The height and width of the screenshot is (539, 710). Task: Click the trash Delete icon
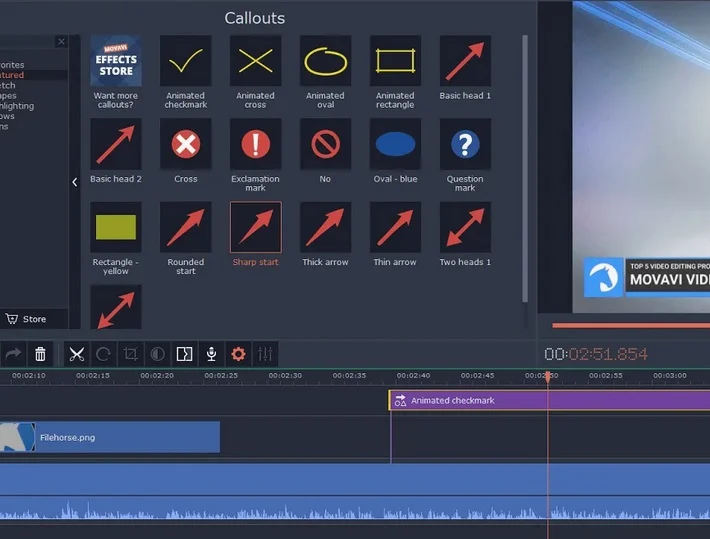pyautogui.click(x=40, y=354)
